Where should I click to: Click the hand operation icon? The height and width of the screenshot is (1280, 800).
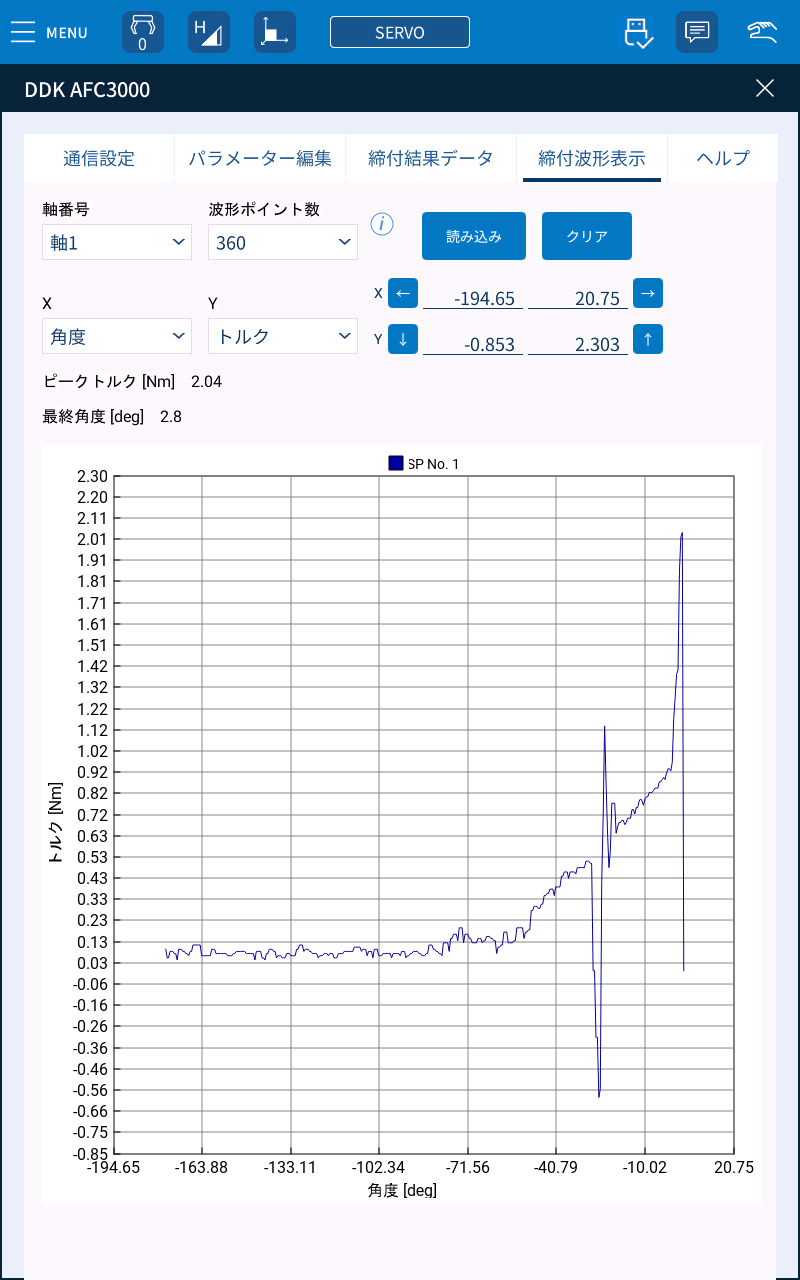tap(760, 31)
